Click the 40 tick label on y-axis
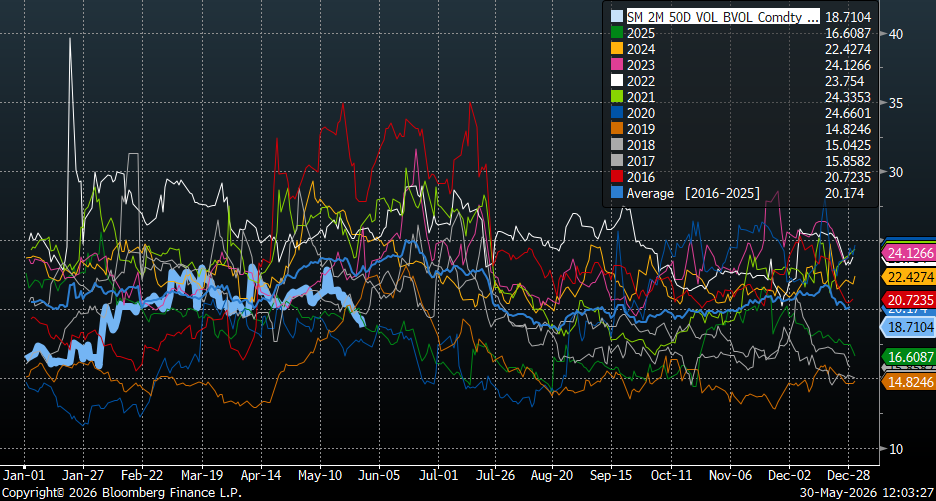This screenshot has width=936, height=501. coord(894,34)
